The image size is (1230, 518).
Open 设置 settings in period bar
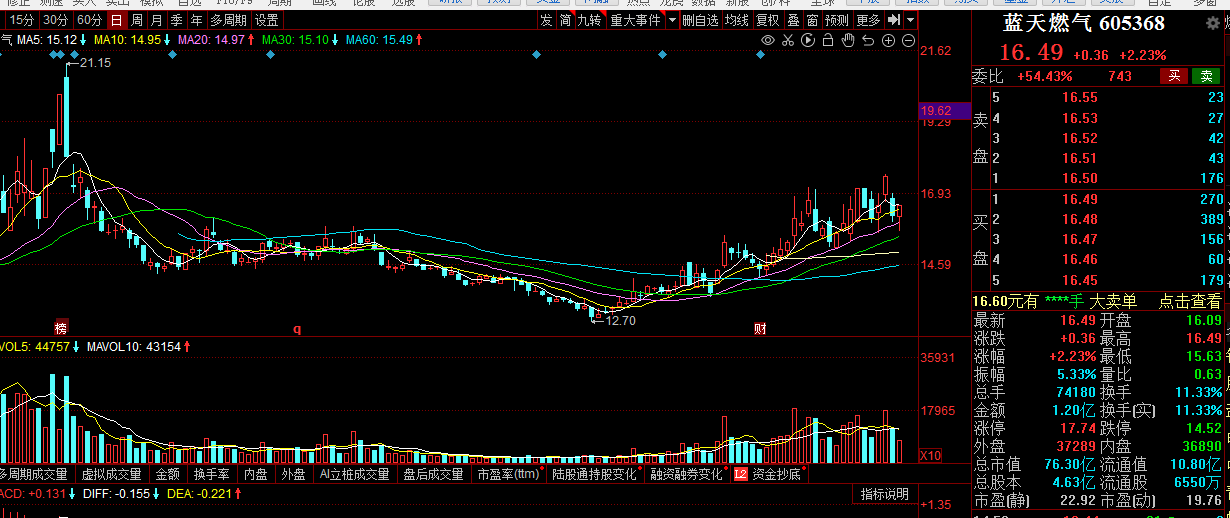tap(267, 20)
